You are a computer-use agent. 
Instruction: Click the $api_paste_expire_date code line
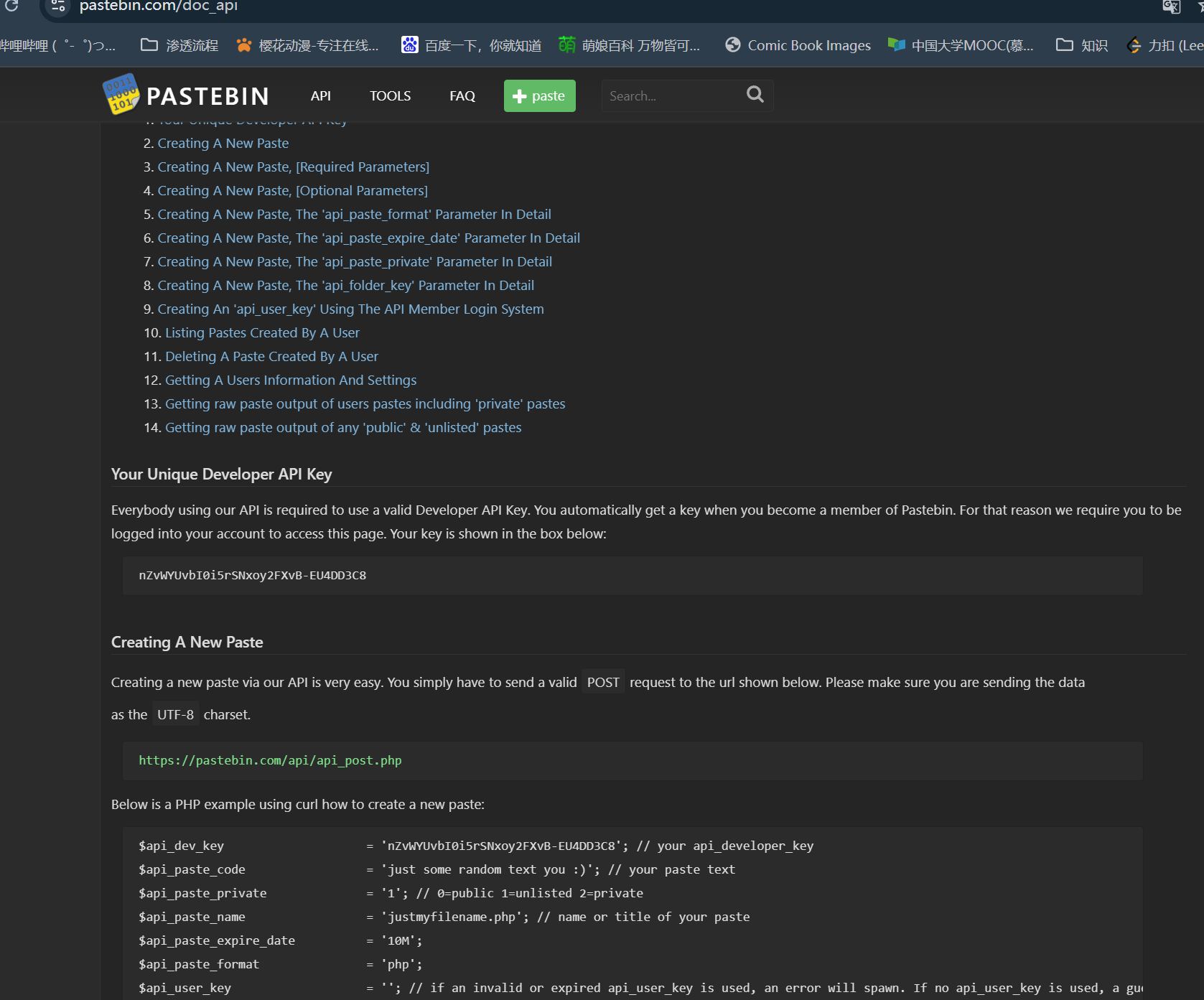click(x=281, y=940)
